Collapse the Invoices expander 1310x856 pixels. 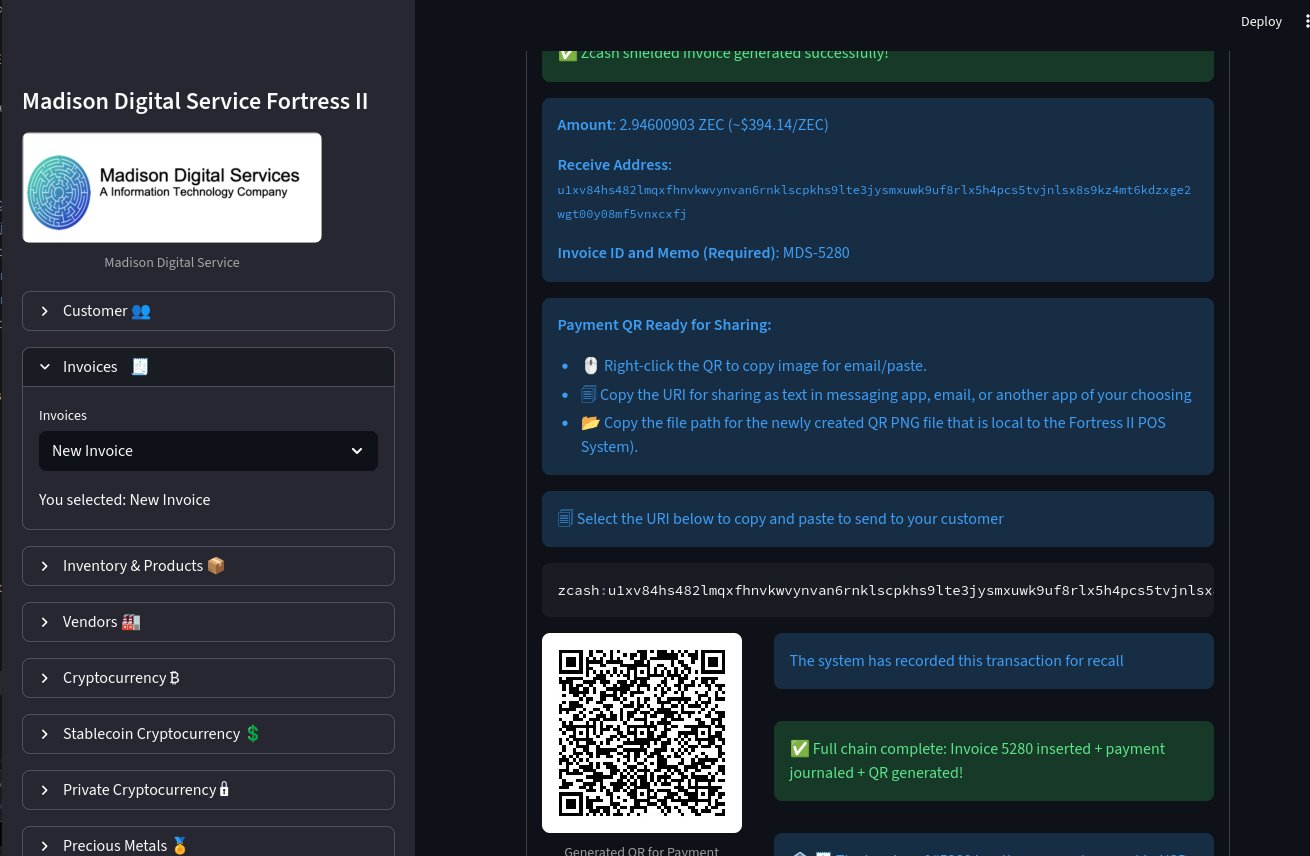pos(208,367)
